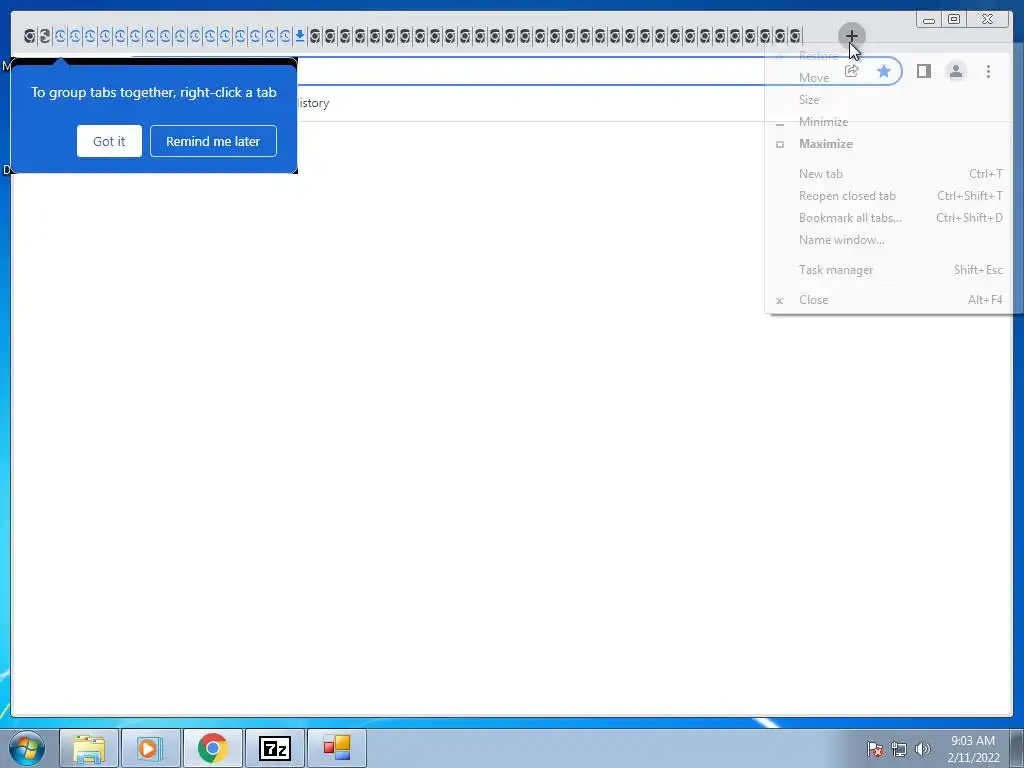
Task: Click the Chrome title-bar minimize button
Action: point(929,19)
